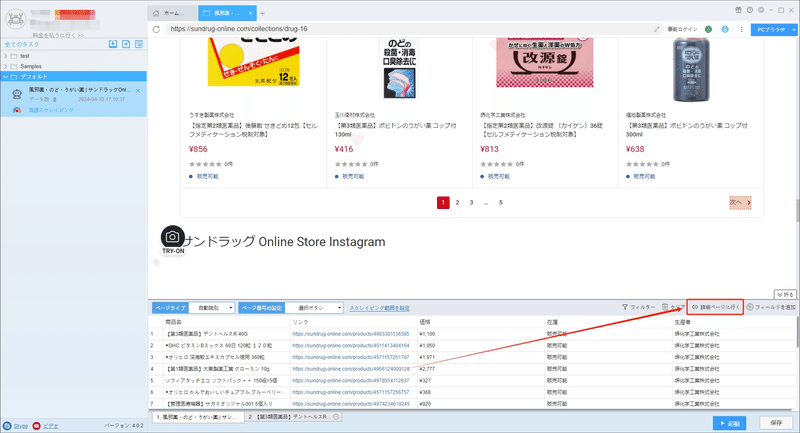The image size is (800, 433).
Task: Click the ¥856 product thumbnail image
Action: (253, 62)
